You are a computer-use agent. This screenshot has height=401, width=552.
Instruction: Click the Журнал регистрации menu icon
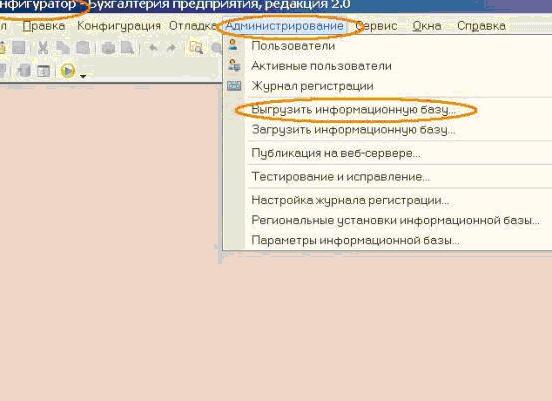pos(234,86)
